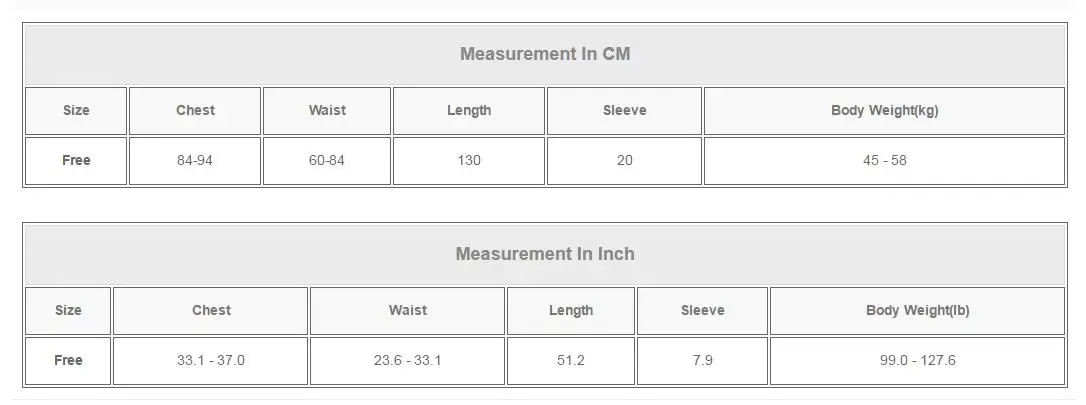Click the "Measurement In CM" table title
The image size is (1086, 405).
(x=545, y=54)
